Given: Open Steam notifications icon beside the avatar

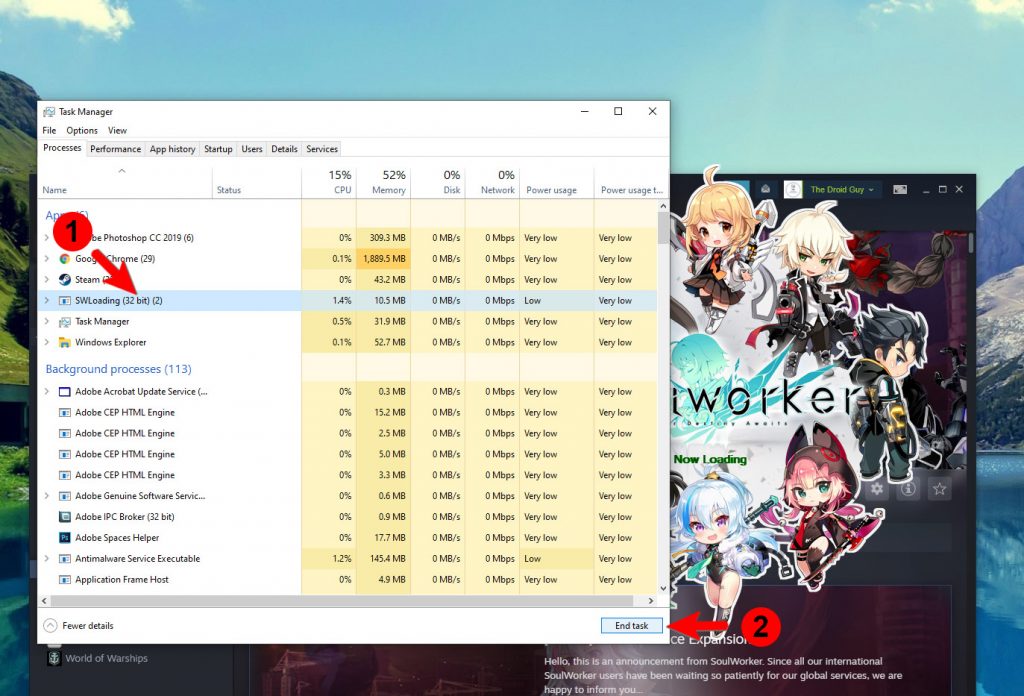Looking at the screenshot, I should tap(765, 189).
